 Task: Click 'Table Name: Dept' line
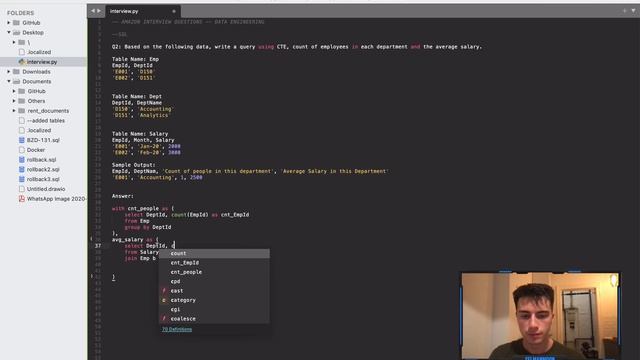click(x=137, y=97)
